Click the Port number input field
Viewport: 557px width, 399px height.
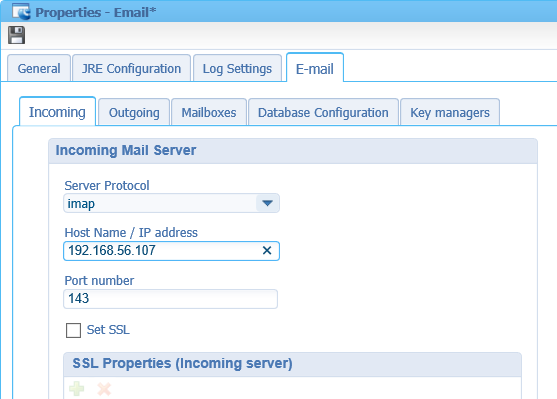pyautogui.click(x=171, y=299)
